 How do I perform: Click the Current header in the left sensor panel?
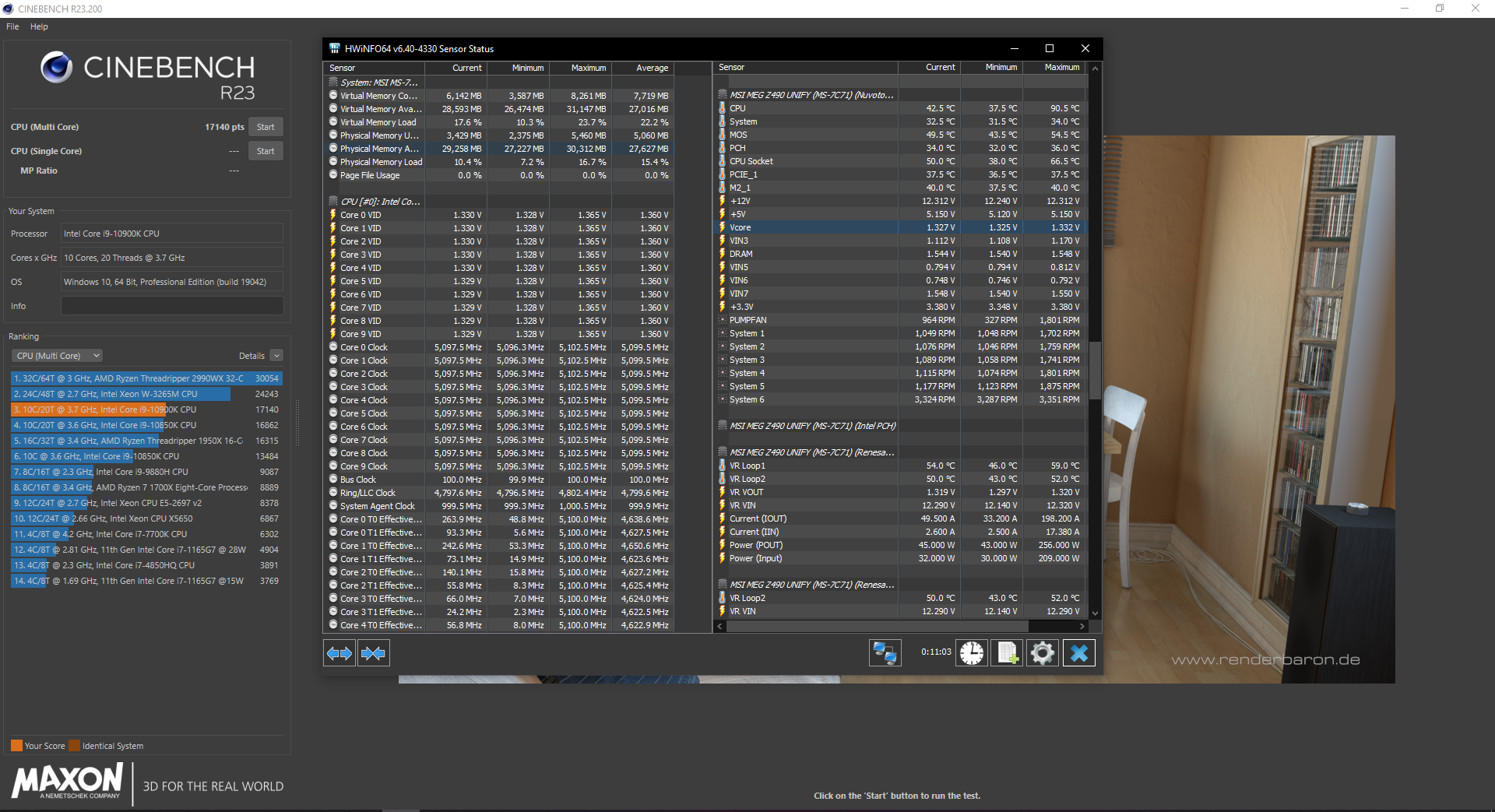pyautogui.click(x=456, y=68)
